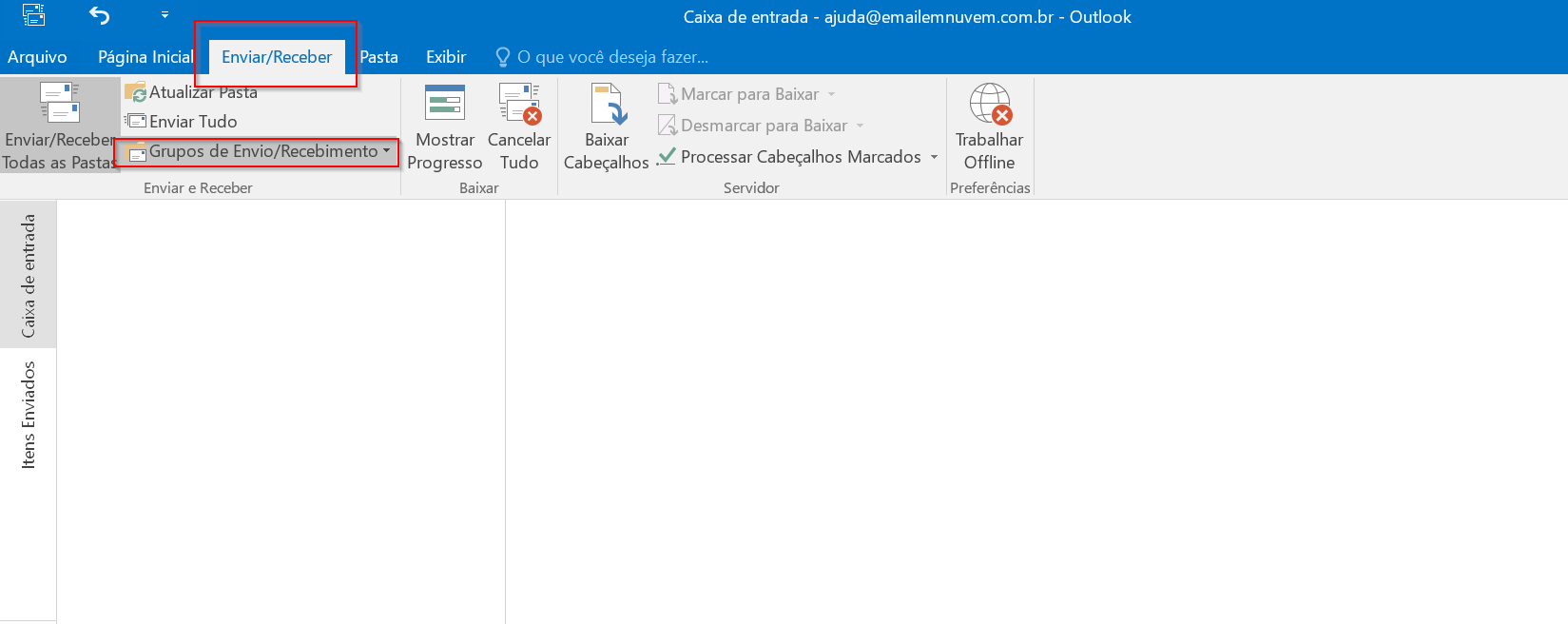Select Itens Enviados in folder pane
The width and height of the screenshot is (1568, 624).
29,415
